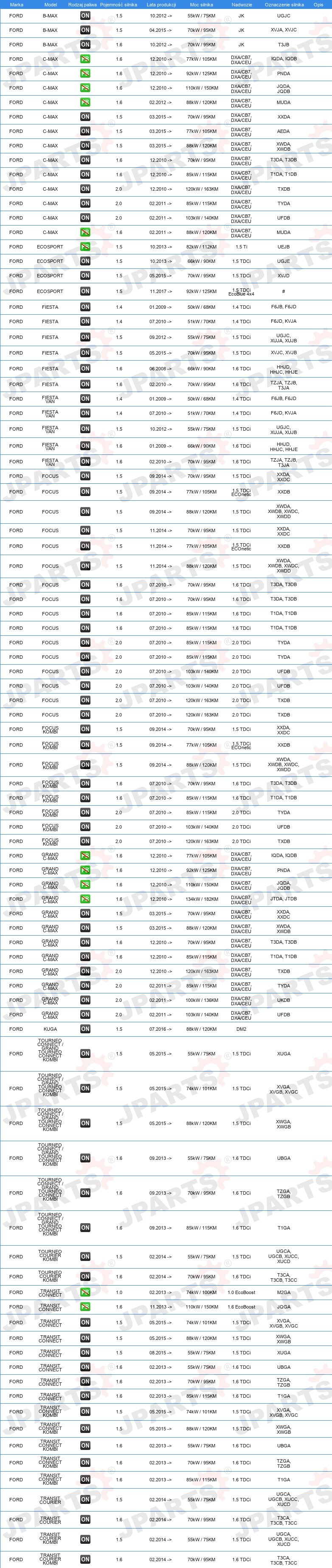Click the Pojemność silnika column header
332x1568 pixels.
click(x=118, y=4)
